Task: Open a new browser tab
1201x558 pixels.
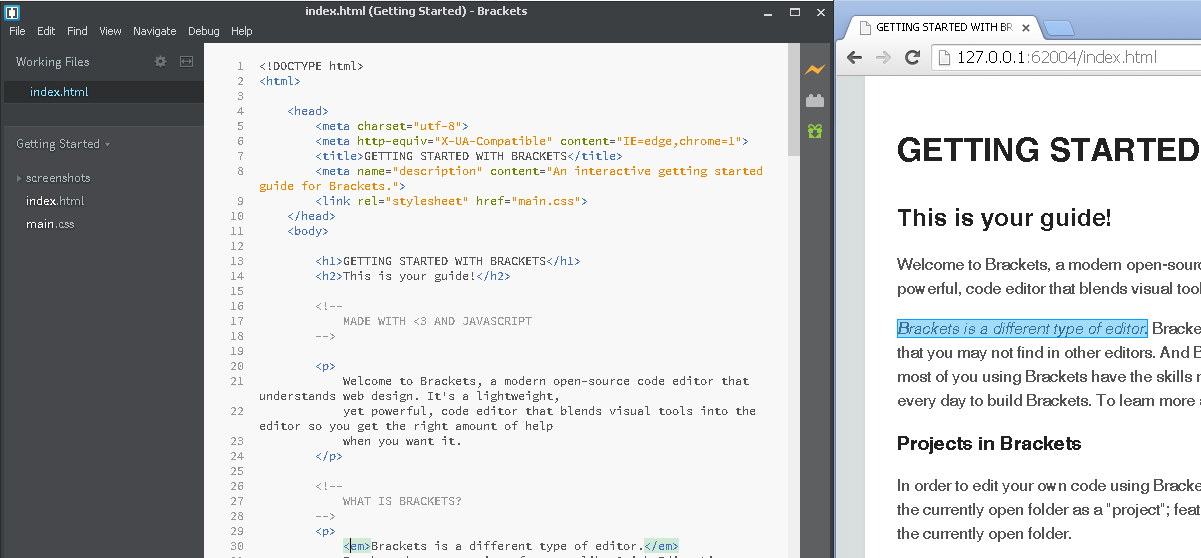Action: coord(1059,28)
